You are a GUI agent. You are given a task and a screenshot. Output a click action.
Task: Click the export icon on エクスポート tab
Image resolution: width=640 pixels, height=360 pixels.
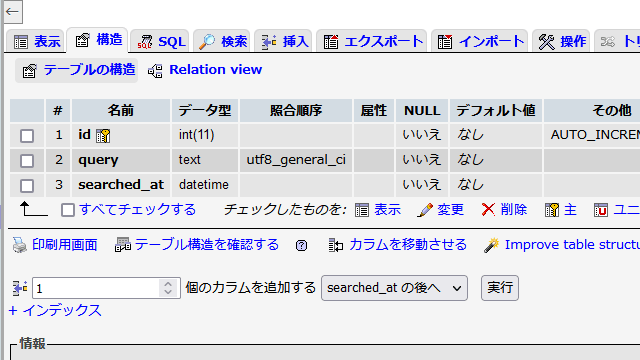(x=331, y=42)
